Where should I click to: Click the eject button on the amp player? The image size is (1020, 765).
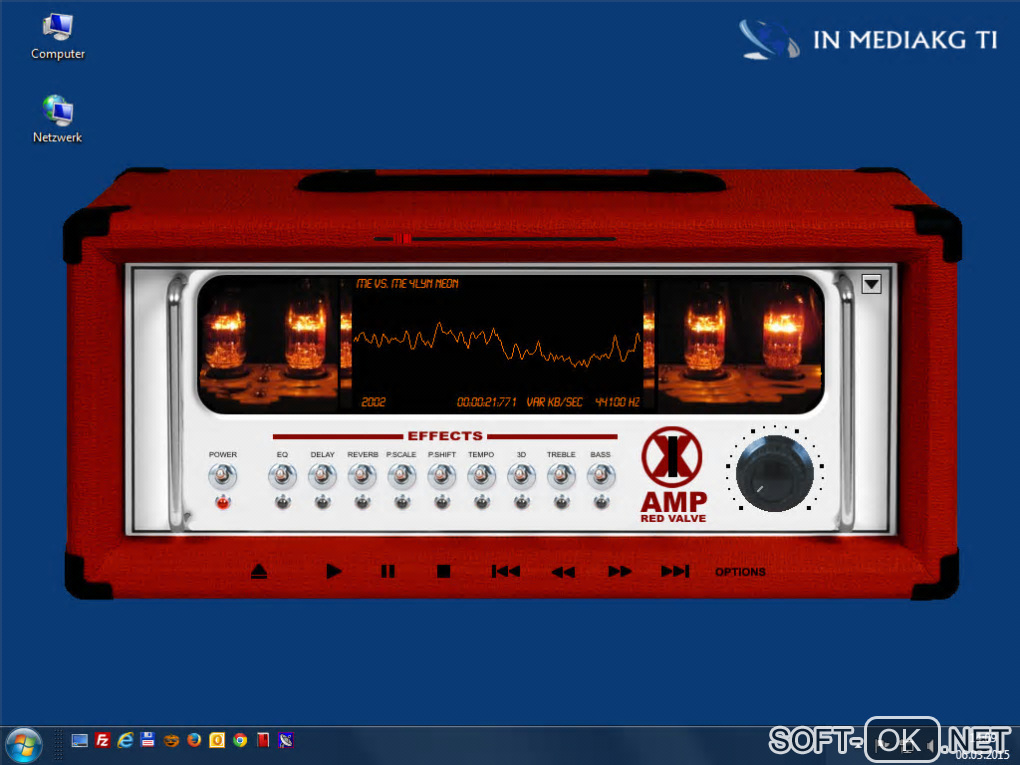(x=259, y=571)
